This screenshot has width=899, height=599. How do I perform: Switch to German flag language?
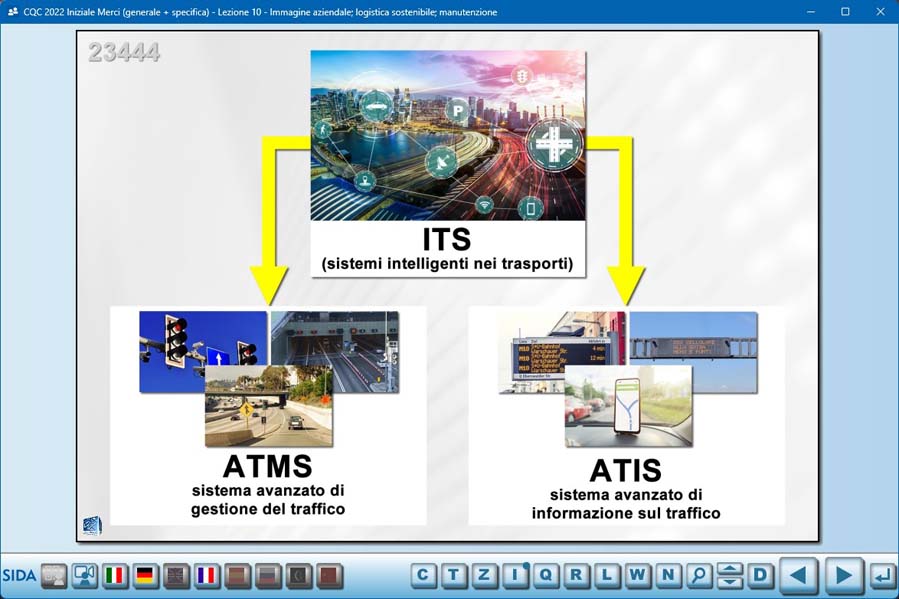pos(146,575)
